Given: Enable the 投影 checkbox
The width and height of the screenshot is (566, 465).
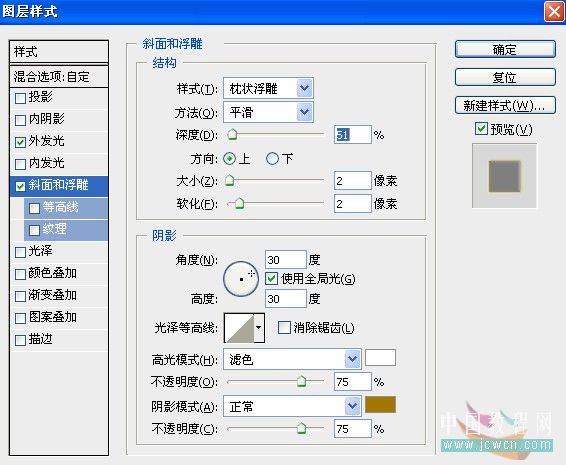Looking at the screenshot, I should tap(20, 98).
